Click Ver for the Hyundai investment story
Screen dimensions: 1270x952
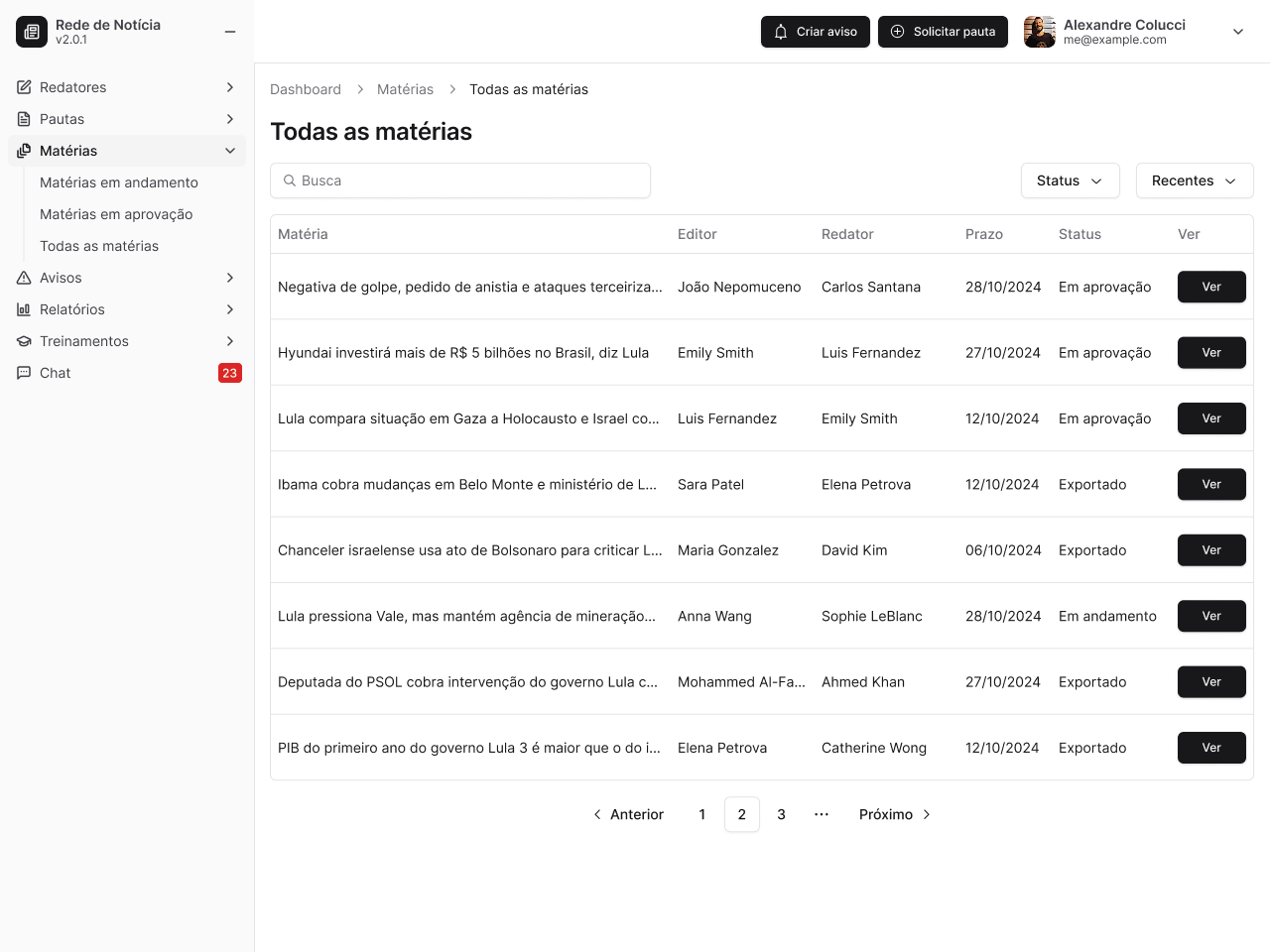click(x=1210, y=352)
